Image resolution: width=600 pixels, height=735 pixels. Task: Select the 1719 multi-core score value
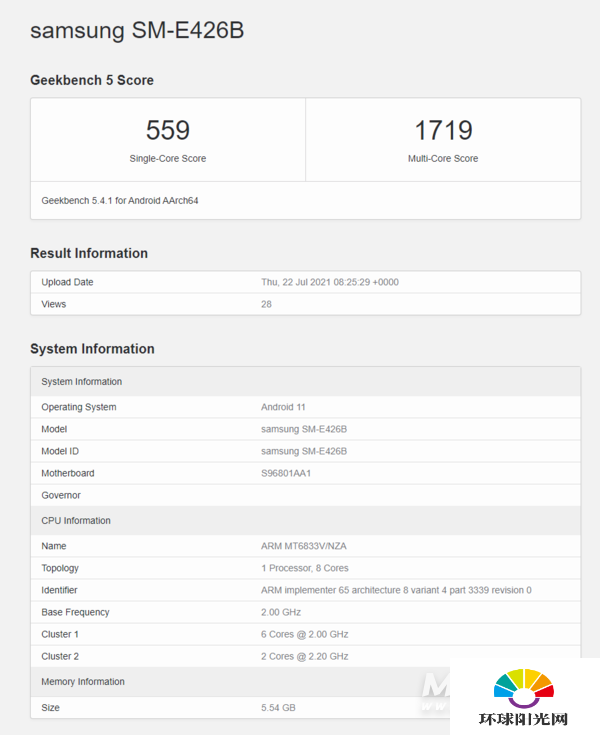(x=443, y=130)
